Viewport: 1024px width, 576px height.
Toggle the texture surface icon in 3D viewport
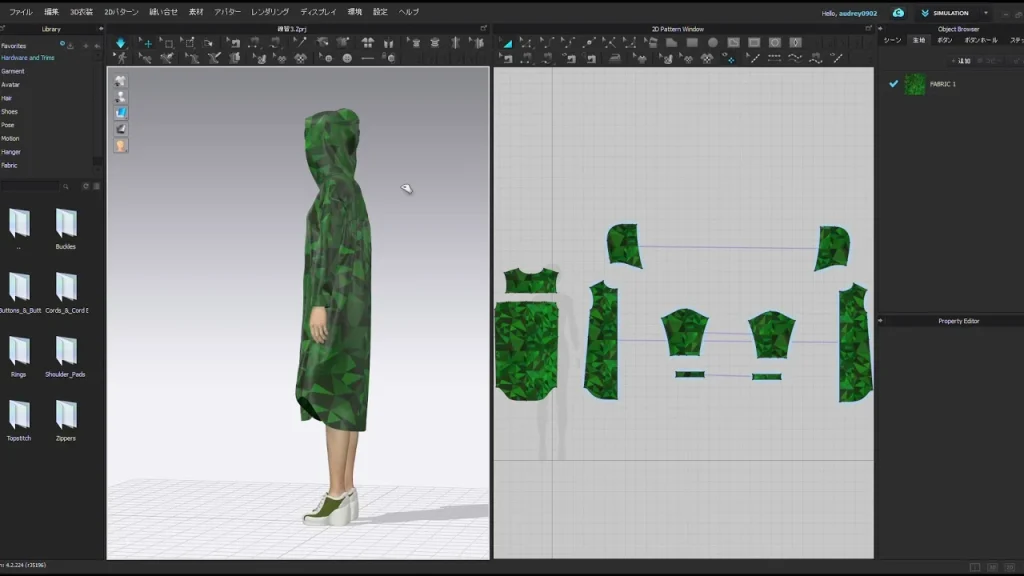(x=121, y=129)
